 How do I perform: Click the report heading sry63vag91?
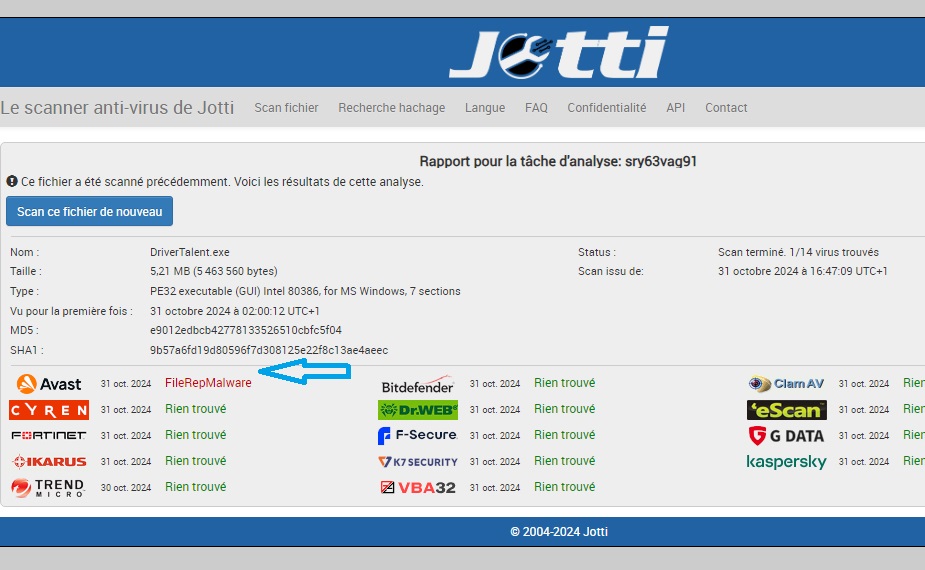pyautogui.click(x=558, y=161)
